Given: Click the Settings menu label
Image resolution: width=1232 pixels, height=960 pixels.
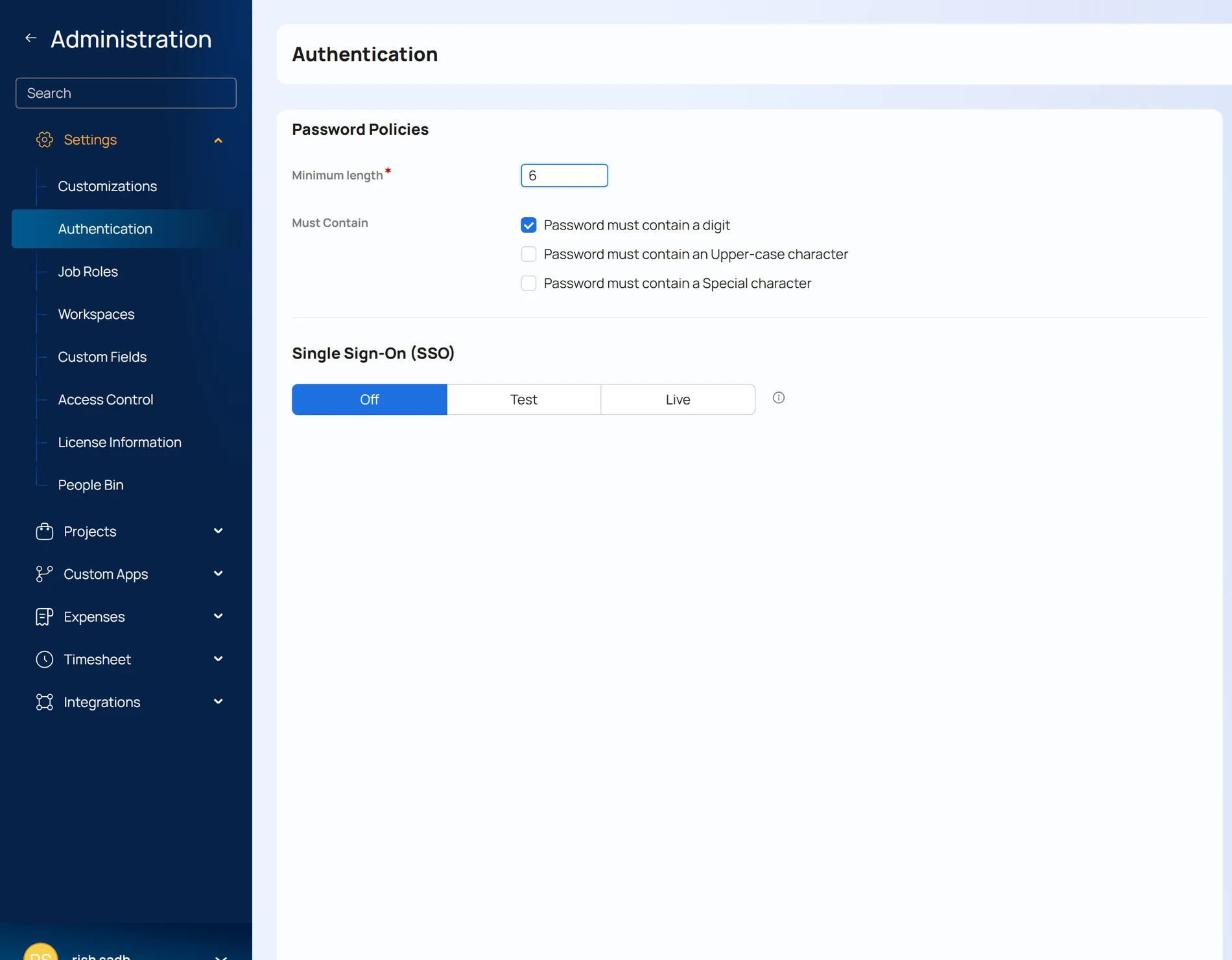Looking at the screenshot, I should (x=90, y=140).
